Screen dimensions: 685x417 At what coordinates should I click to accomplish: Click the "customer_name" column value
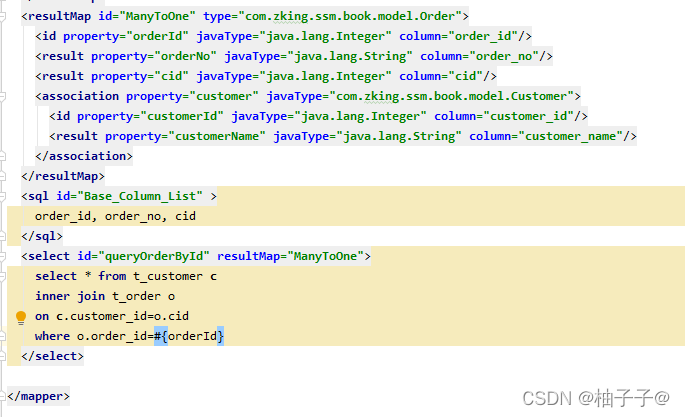point(571,137)
